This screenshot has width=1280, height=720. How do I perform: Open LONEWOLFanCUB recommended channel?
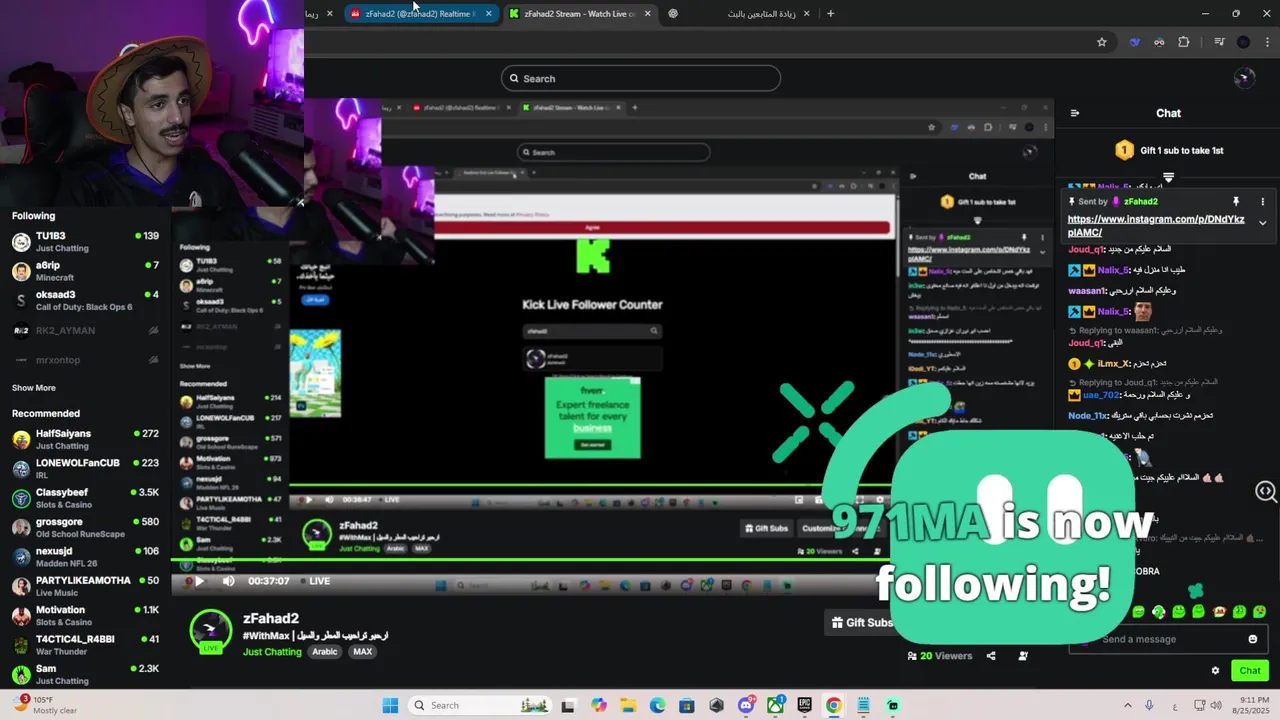[x=85, y=469]
